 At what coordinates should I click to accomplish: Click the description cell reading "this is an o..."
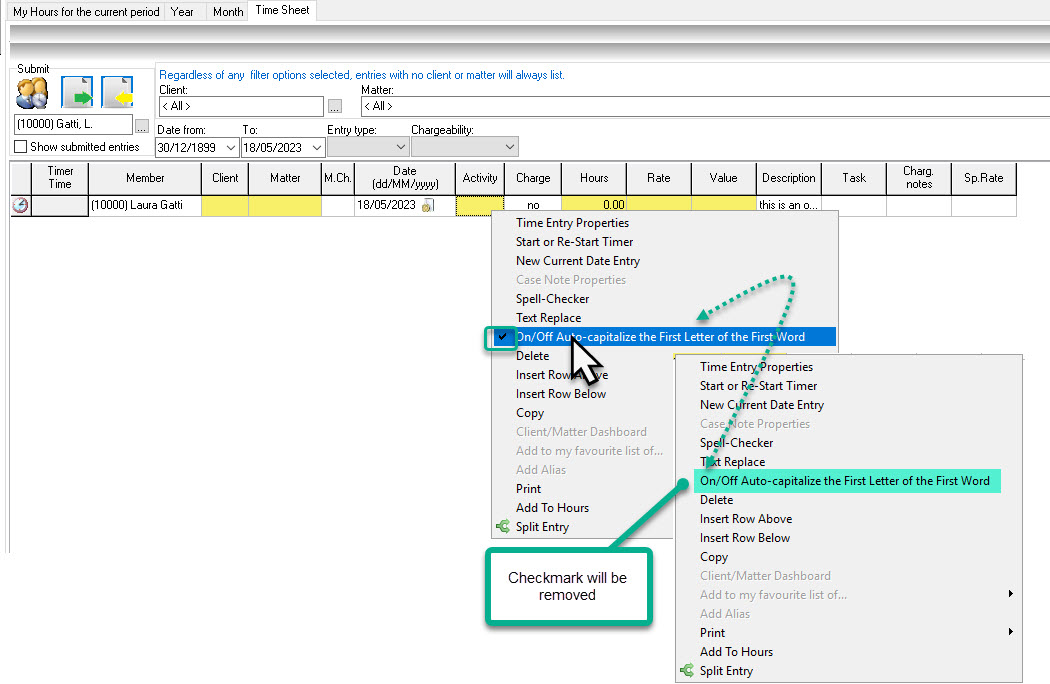click(x=789, y=205)
